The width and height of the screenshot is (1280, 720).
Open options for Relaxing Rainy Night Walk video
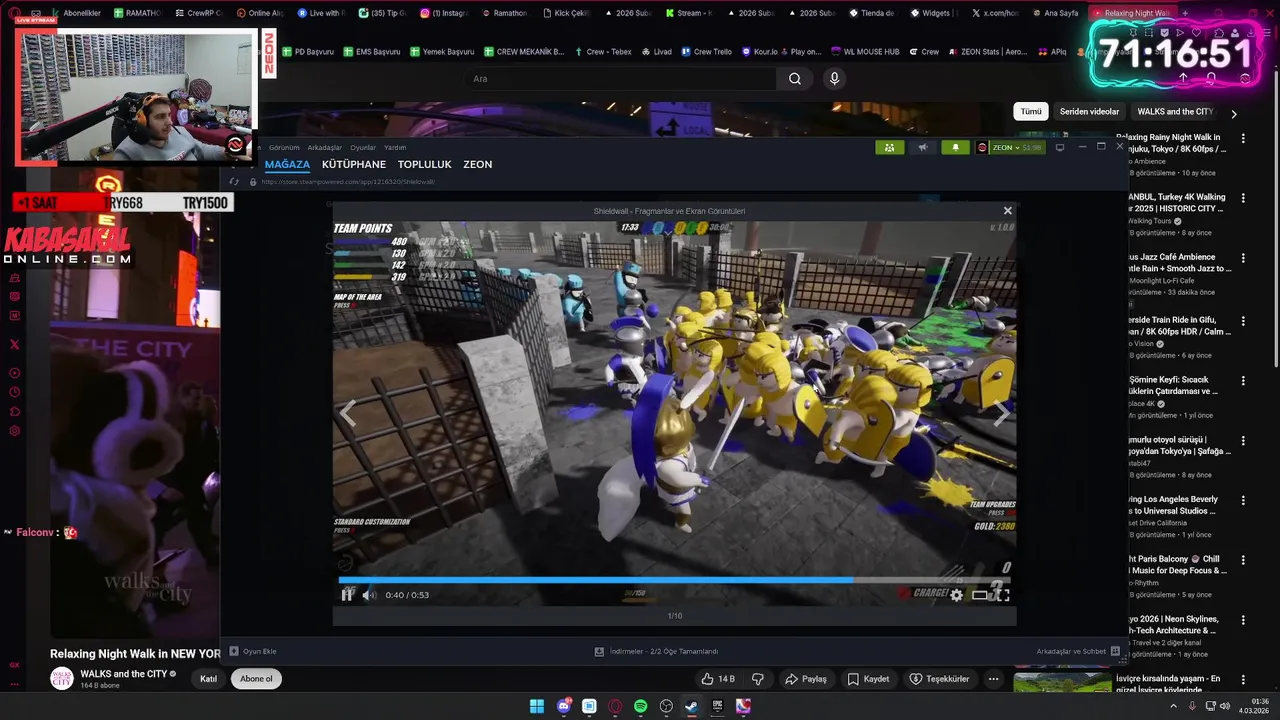click(1243, 139)
